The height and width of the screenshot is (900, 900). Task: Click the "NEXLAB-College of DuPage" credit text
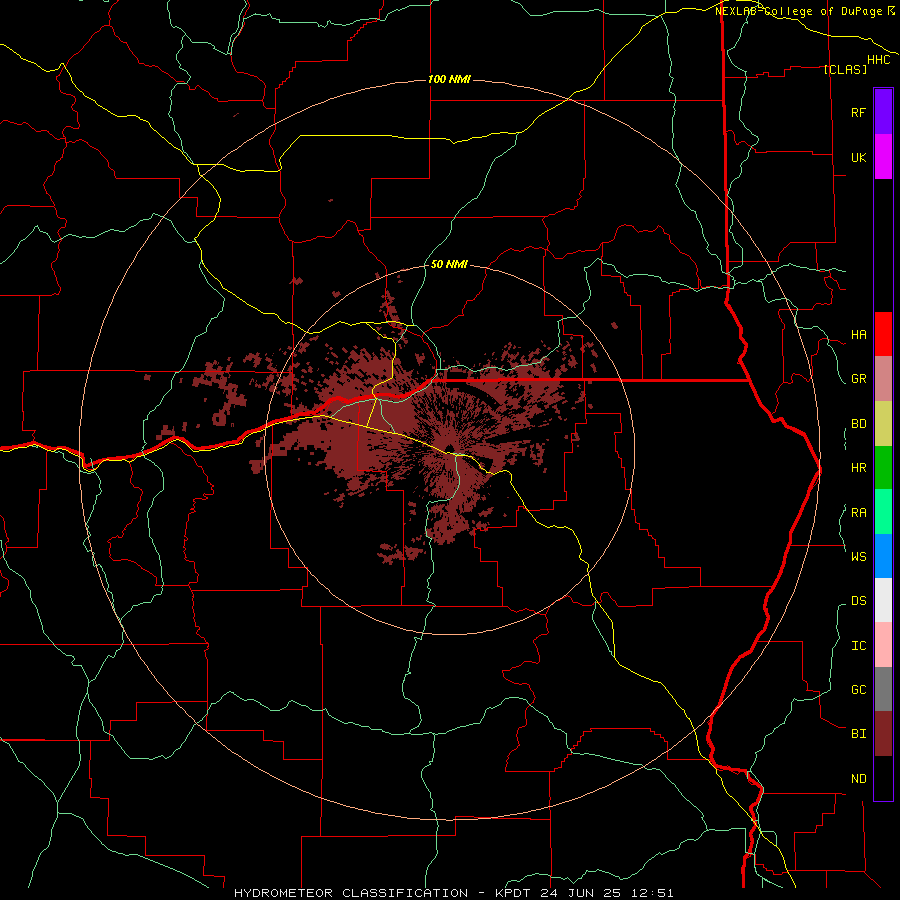point(798,11)
